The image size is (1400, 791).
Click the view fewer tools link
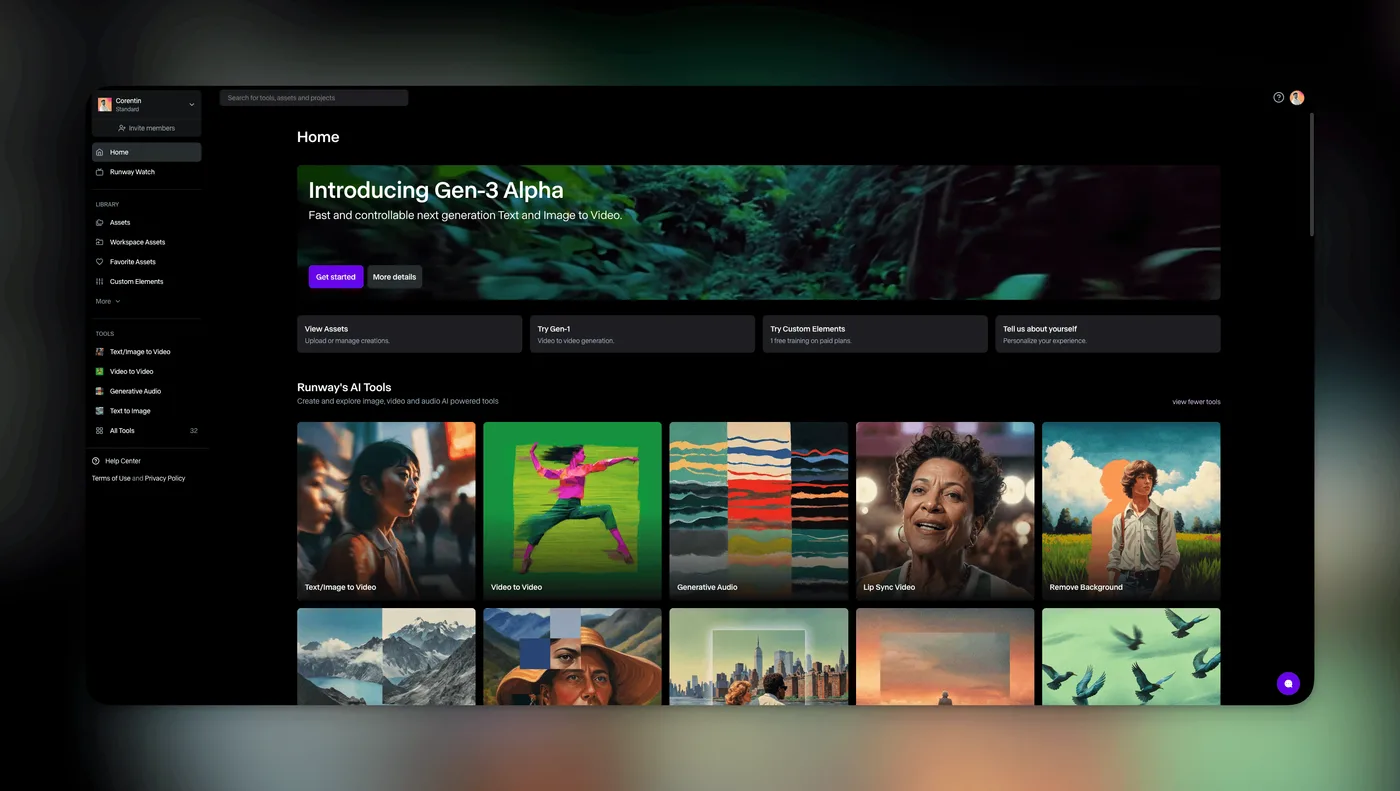(x=1196, y=402)
